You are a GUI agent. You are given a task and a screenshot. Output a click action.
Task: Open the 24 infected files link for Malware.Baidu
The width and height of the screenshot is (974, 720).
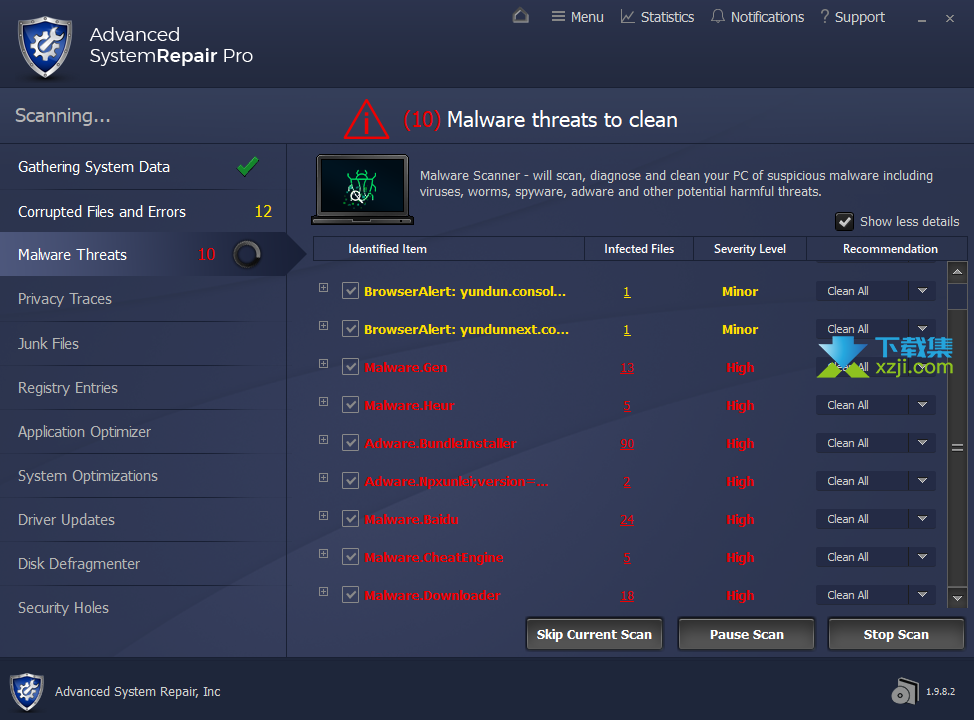(x=627, y=519)
